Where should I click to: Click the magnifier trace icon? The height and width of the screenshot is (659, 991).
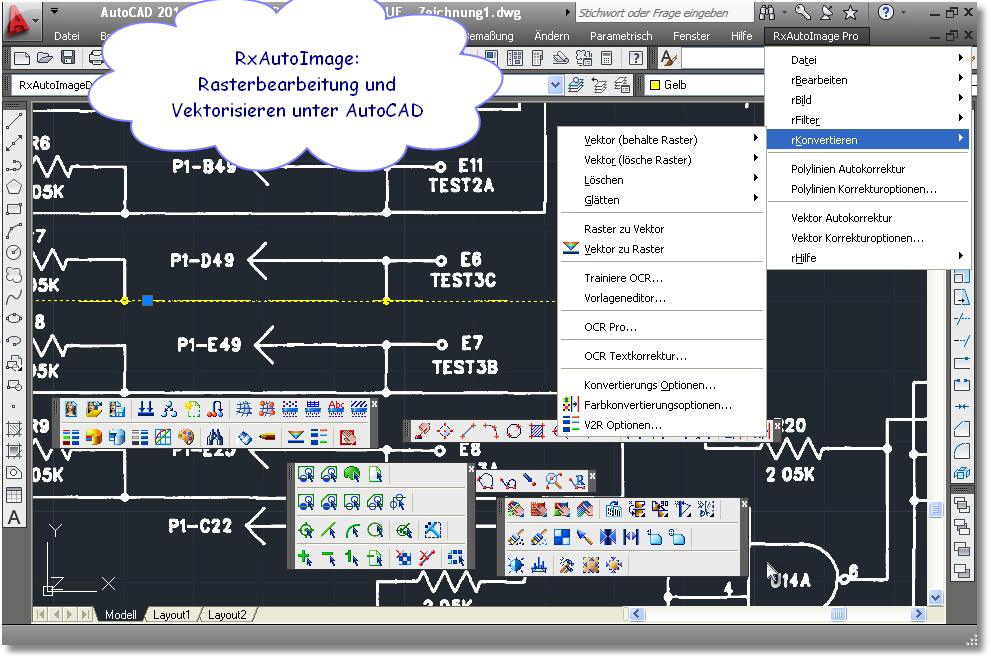coord(554,481)
